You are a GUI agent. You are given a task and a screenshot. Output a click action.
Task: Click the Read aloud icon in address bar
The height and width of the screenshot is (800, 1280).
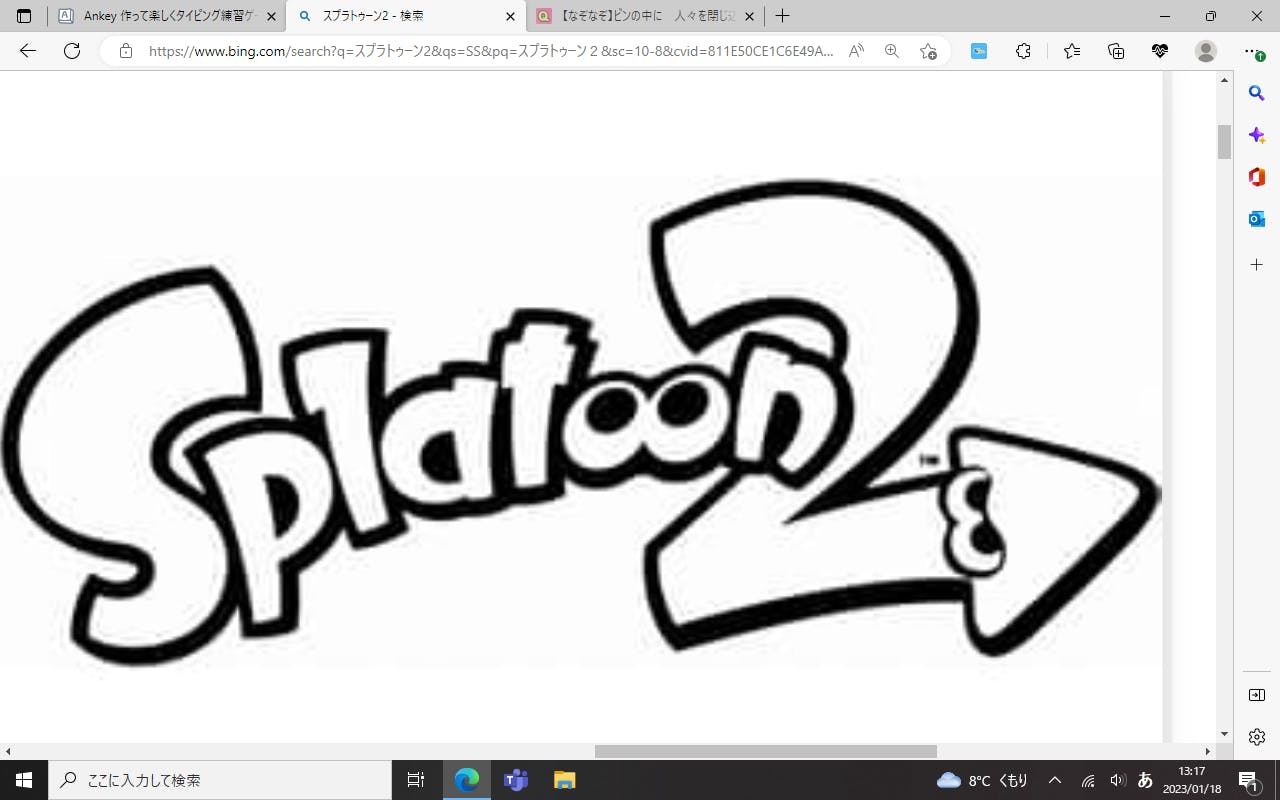point(856,51)
